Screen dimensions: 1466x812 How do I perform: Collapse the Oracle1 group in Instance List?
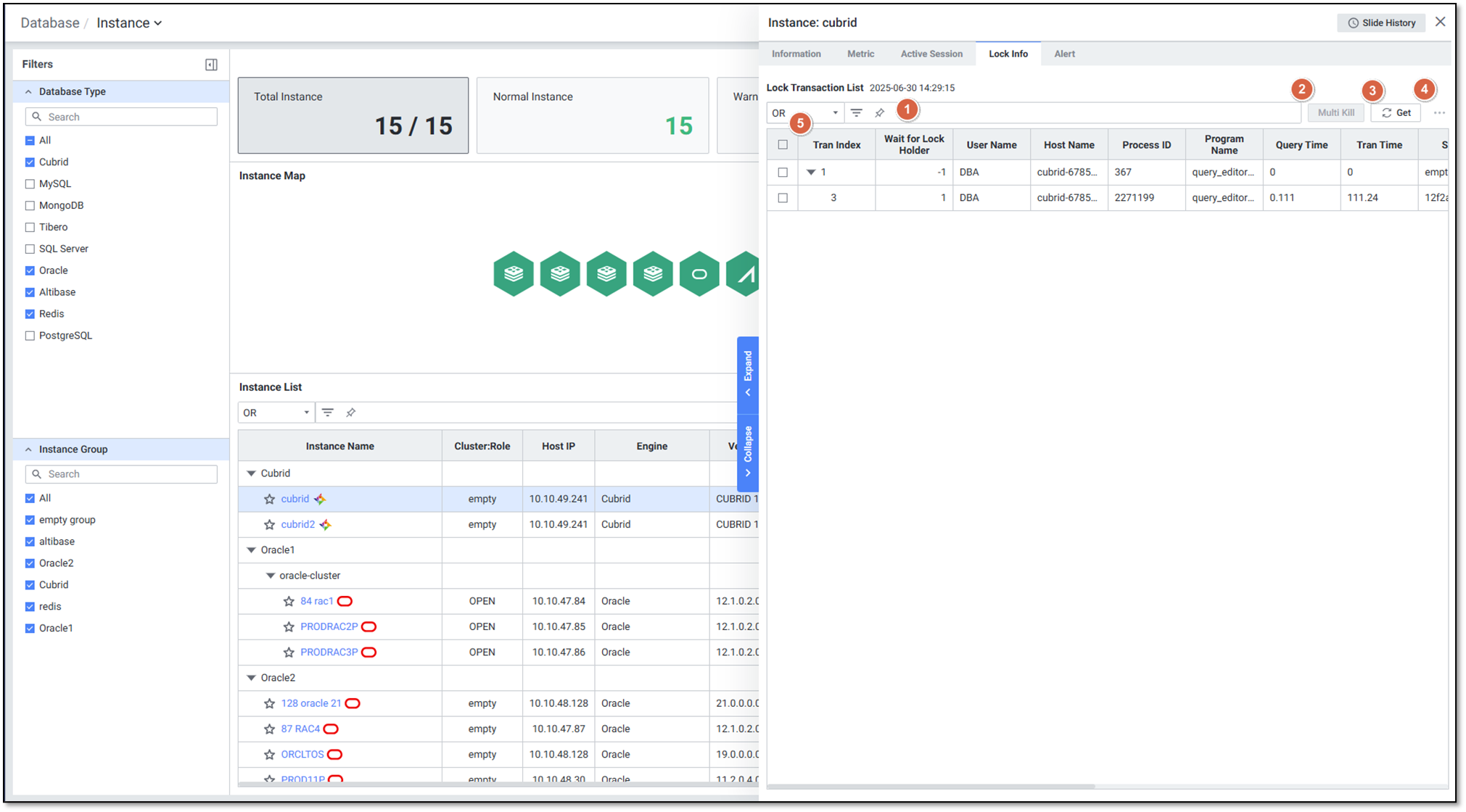point(251,550)
